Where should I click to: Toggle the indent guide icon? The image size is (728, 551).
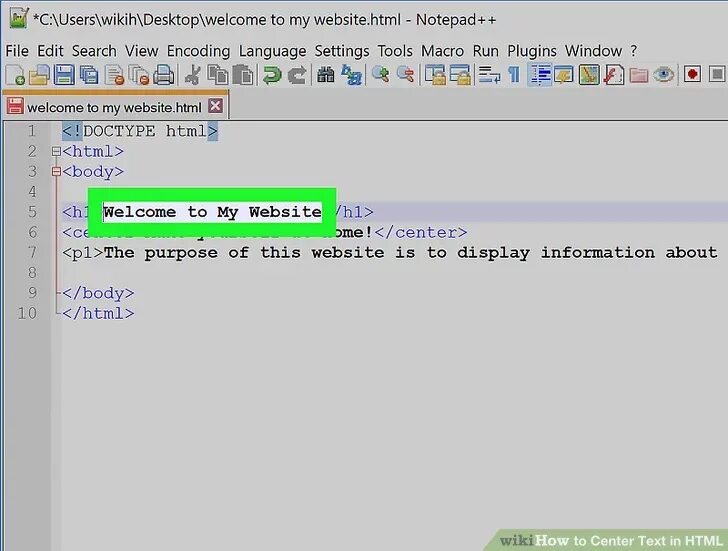[539, 75]
